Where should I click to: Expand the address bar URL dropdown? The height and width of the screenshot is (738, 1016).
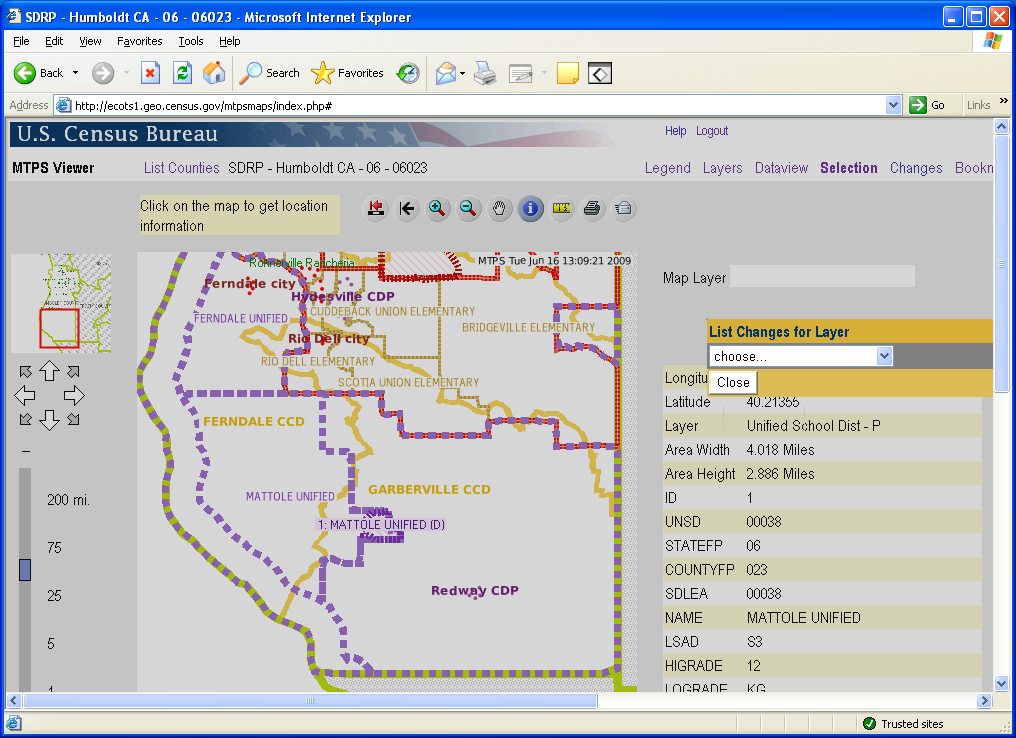(x=894, y=105)
